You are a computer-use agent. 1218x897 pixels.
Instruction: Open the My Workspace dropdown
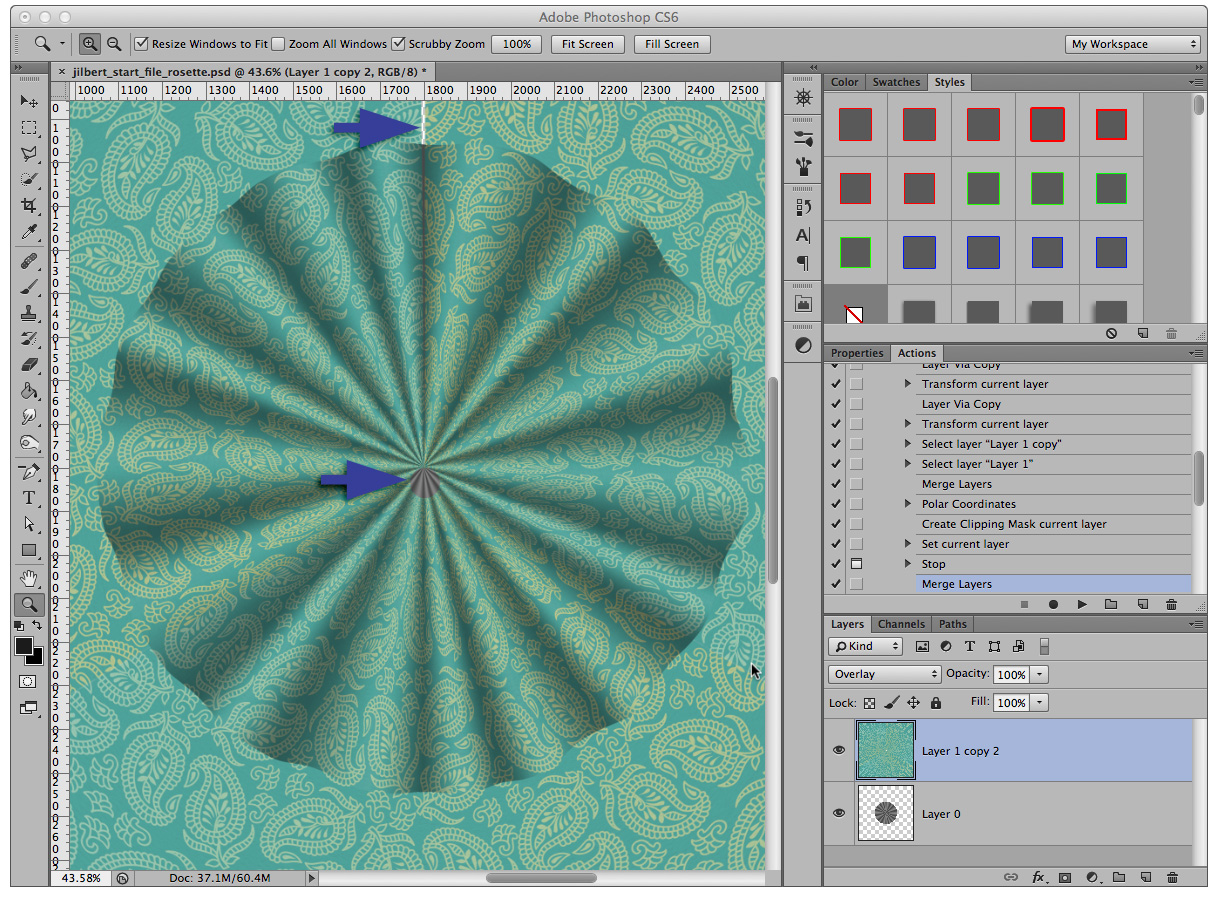[1132, 44]
